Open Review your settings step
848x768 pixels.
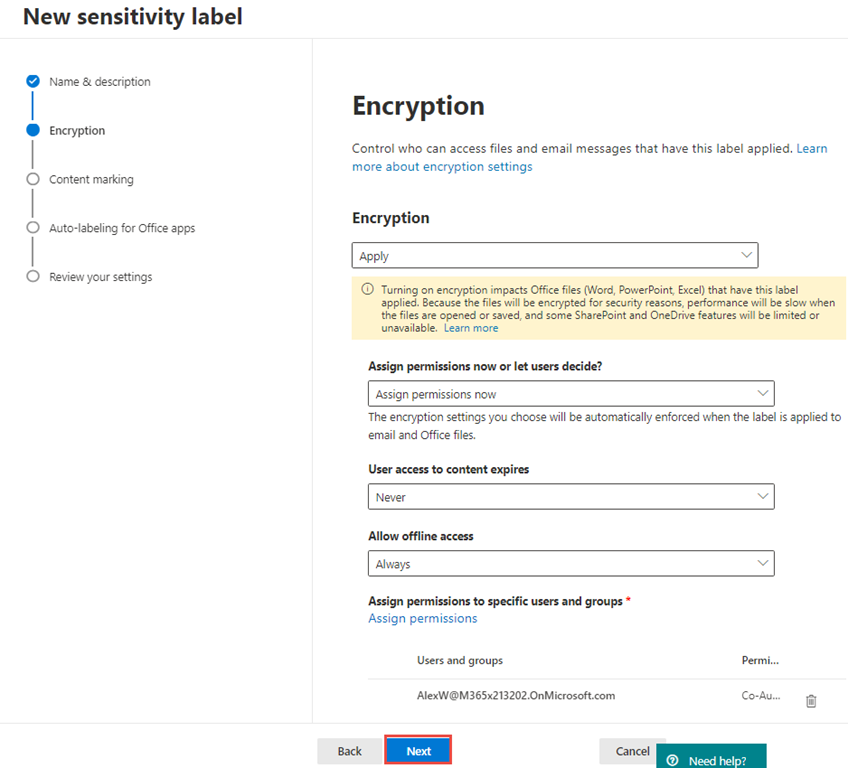(x=100, y=277)
